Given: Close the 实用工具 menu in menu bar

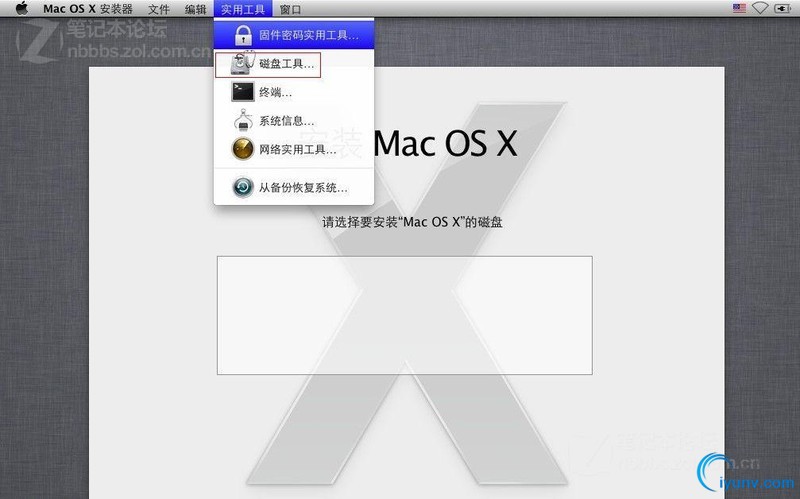Looking at the screenshot, I should pos(243,9).
